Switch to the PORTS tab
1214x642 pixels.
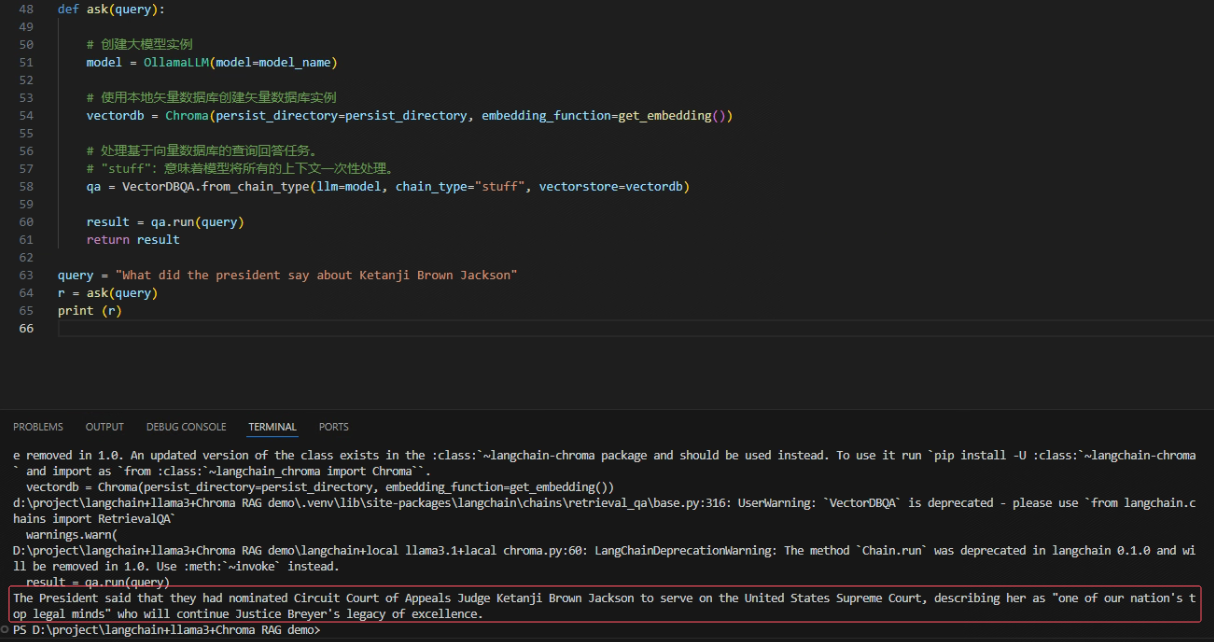point(334,427)
